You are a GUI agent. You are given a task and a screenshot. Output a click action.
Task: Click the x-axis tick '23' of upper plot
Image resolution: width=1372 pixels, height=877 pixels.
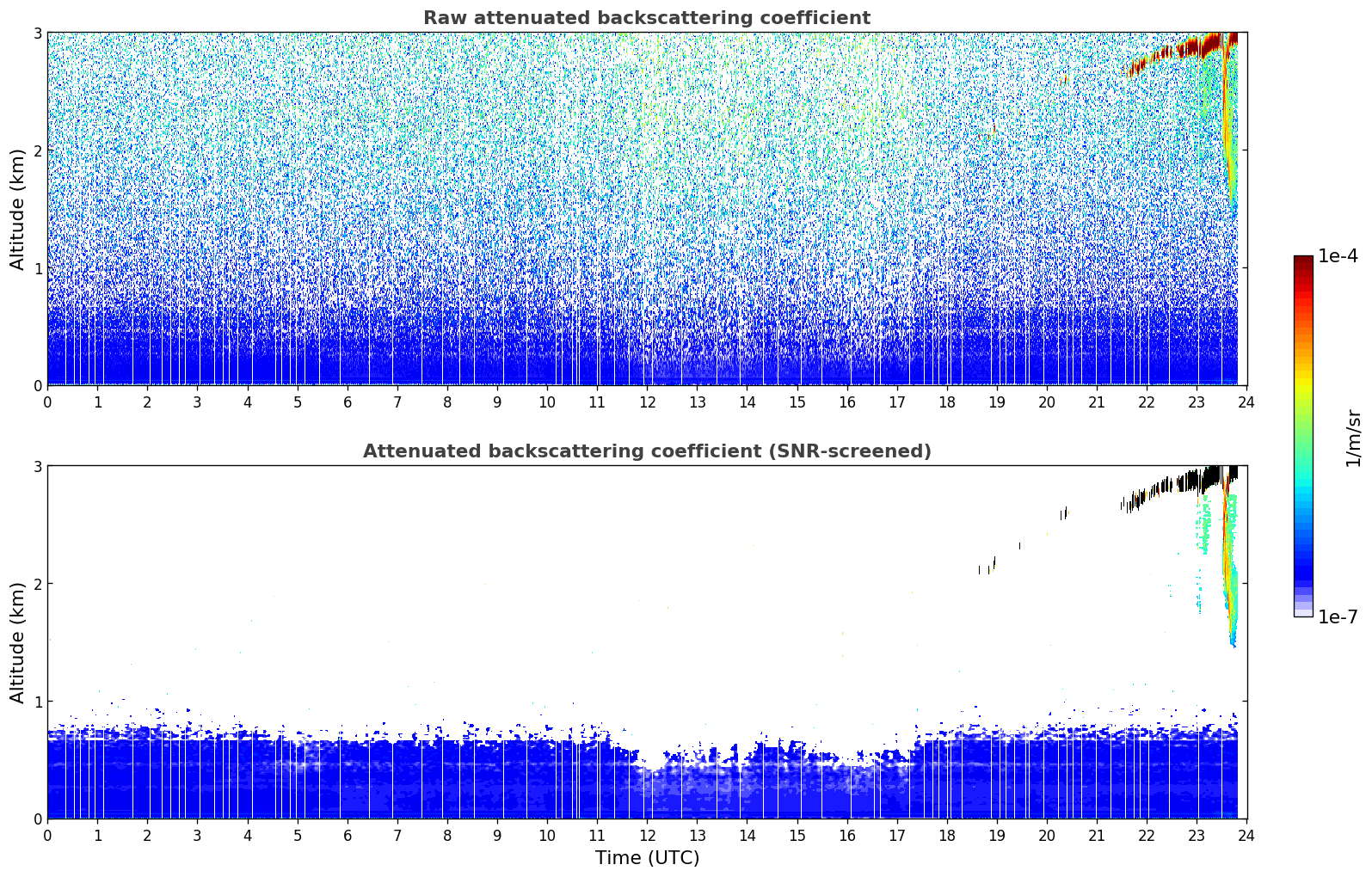click(1197, 402)
